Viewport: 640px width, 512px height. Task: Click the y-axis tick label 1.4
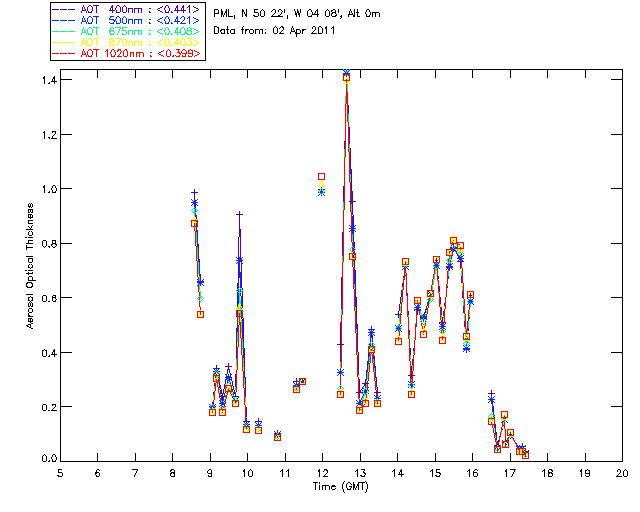(x=49, y=80)
